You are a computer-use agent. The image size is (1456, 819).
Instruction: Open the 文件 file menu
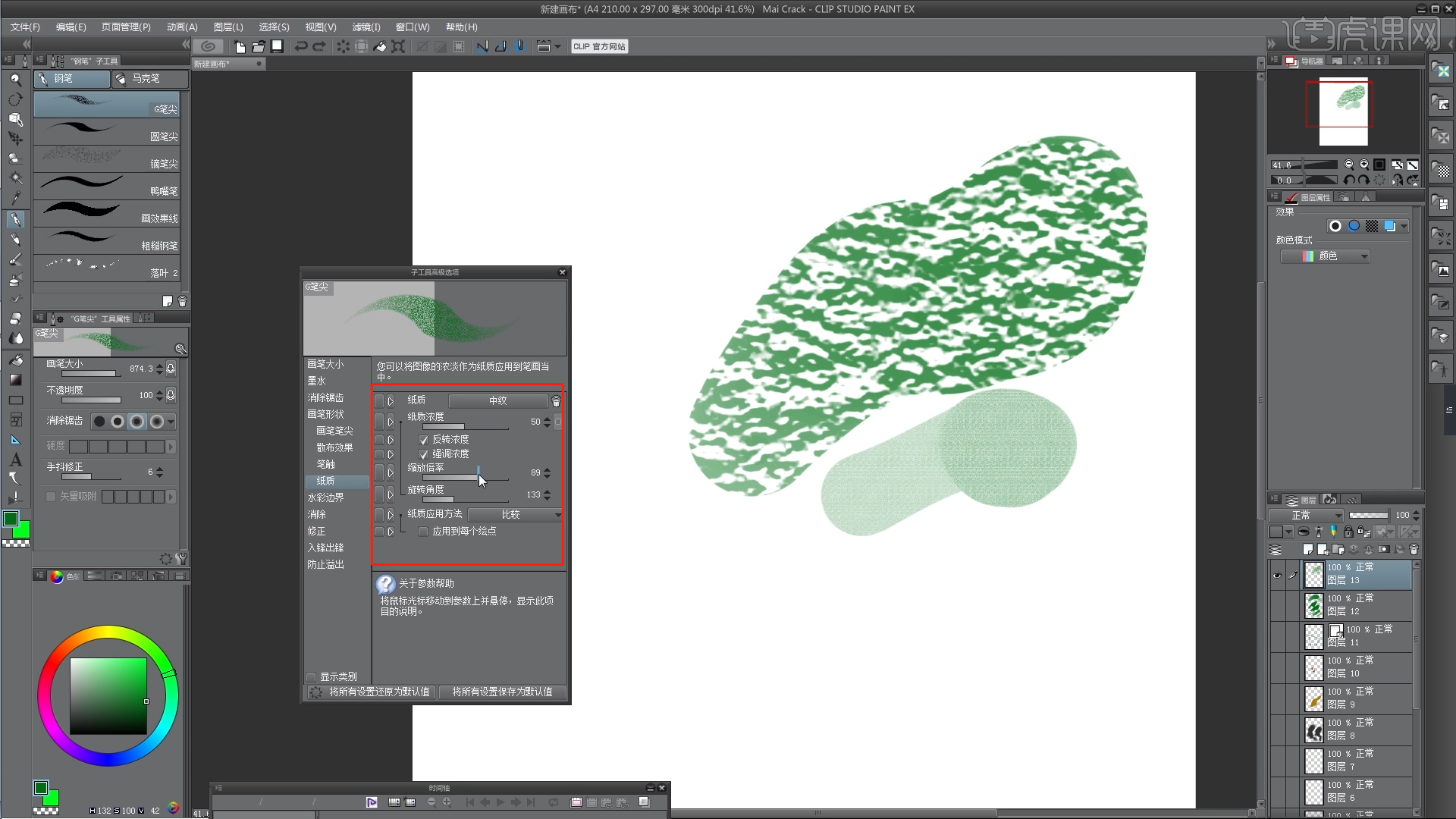click(x=23, y=27)
